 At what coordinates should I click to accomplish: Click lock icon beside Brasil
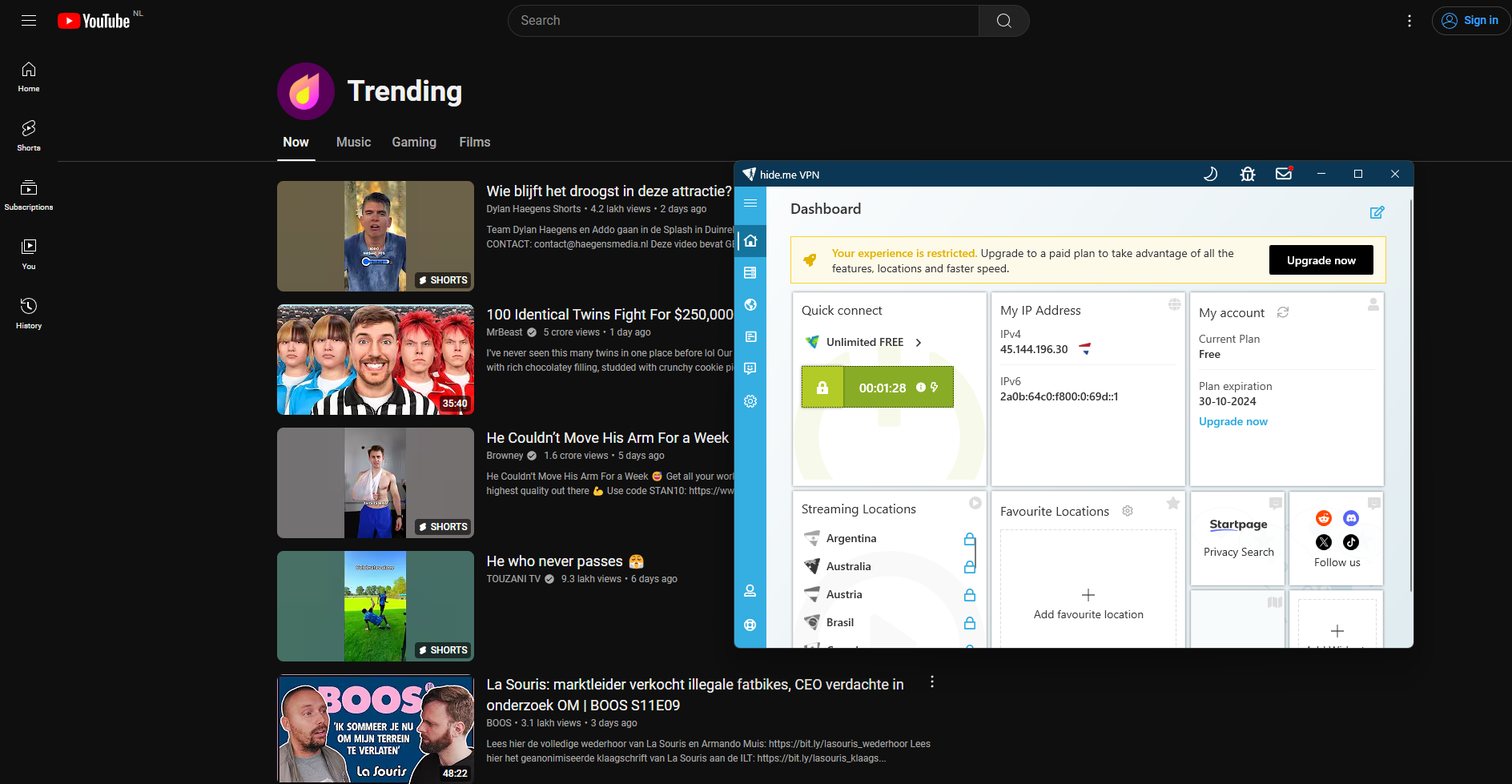pos(970,623)
